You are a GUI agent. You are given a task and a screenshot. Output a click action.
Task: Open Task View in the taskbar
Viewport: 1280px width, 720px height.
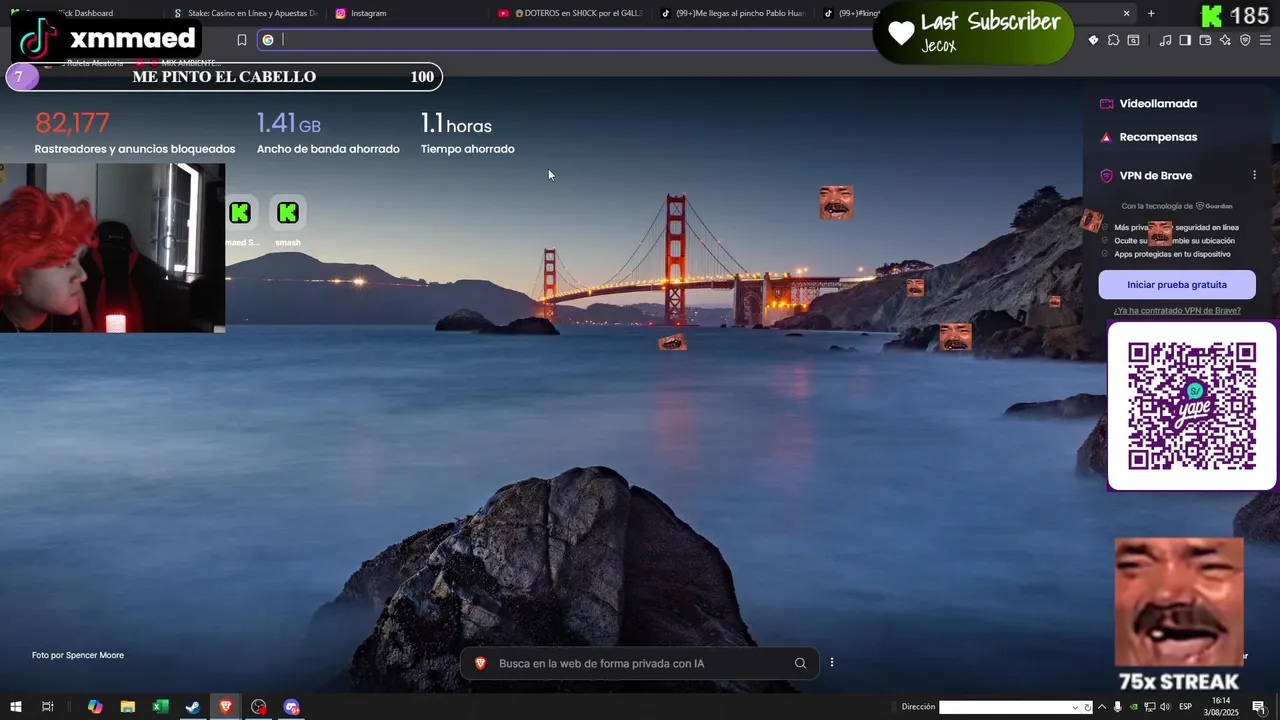[x=47, y=707]
